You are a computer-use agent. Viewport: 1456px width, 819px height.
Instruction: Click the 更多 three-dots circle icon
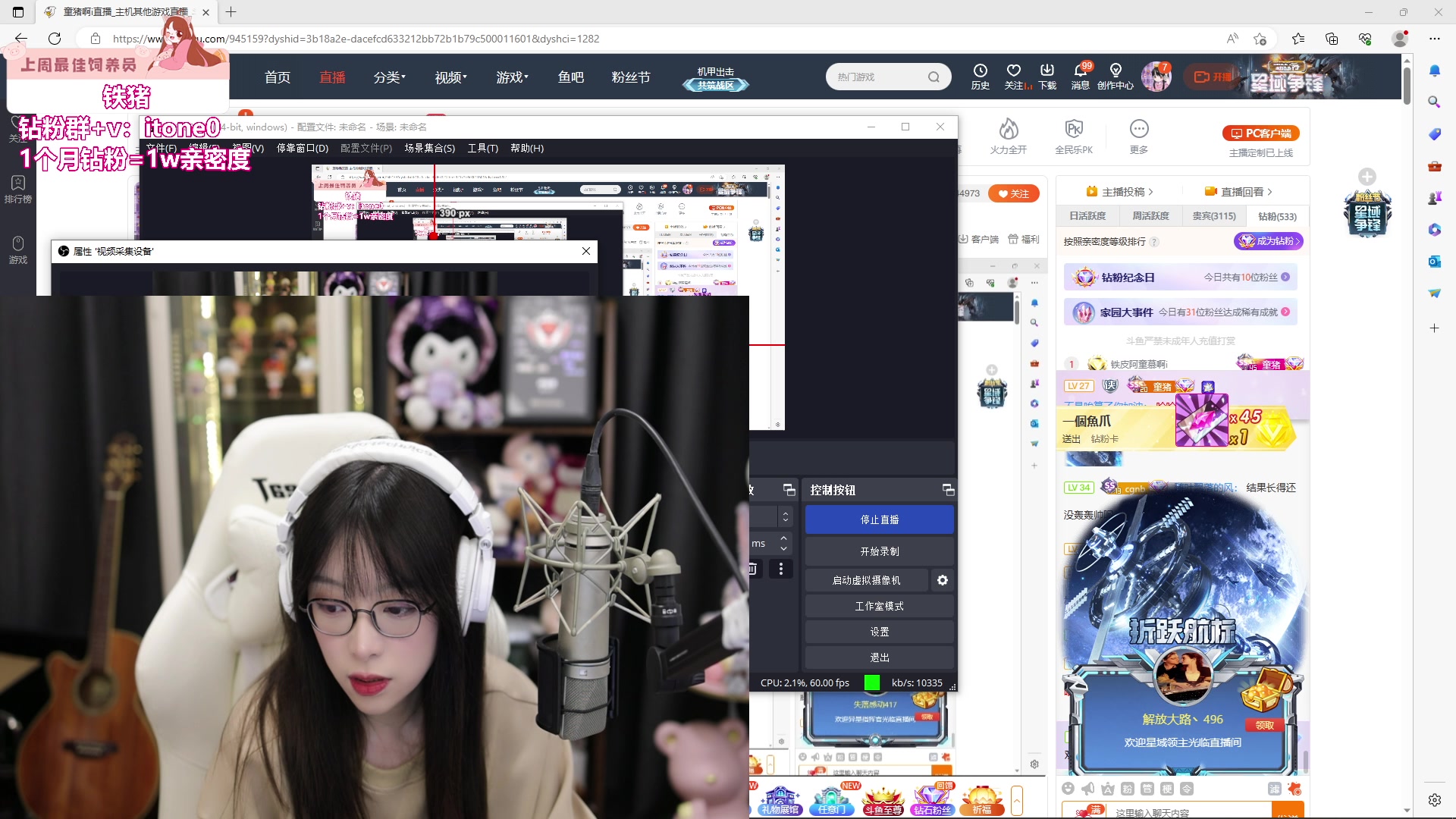click(1138, 129)
